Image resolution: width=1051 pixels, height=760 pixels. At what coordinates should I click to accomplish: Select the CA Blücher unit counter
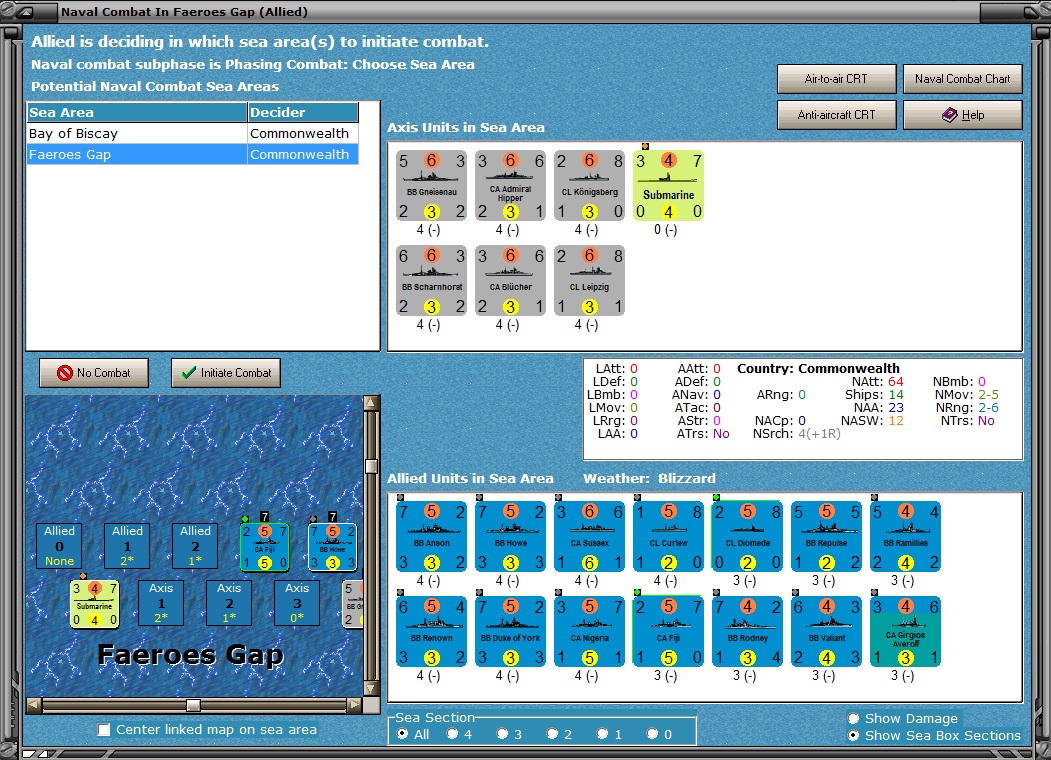pyautogui.click(x=510, y=281)
